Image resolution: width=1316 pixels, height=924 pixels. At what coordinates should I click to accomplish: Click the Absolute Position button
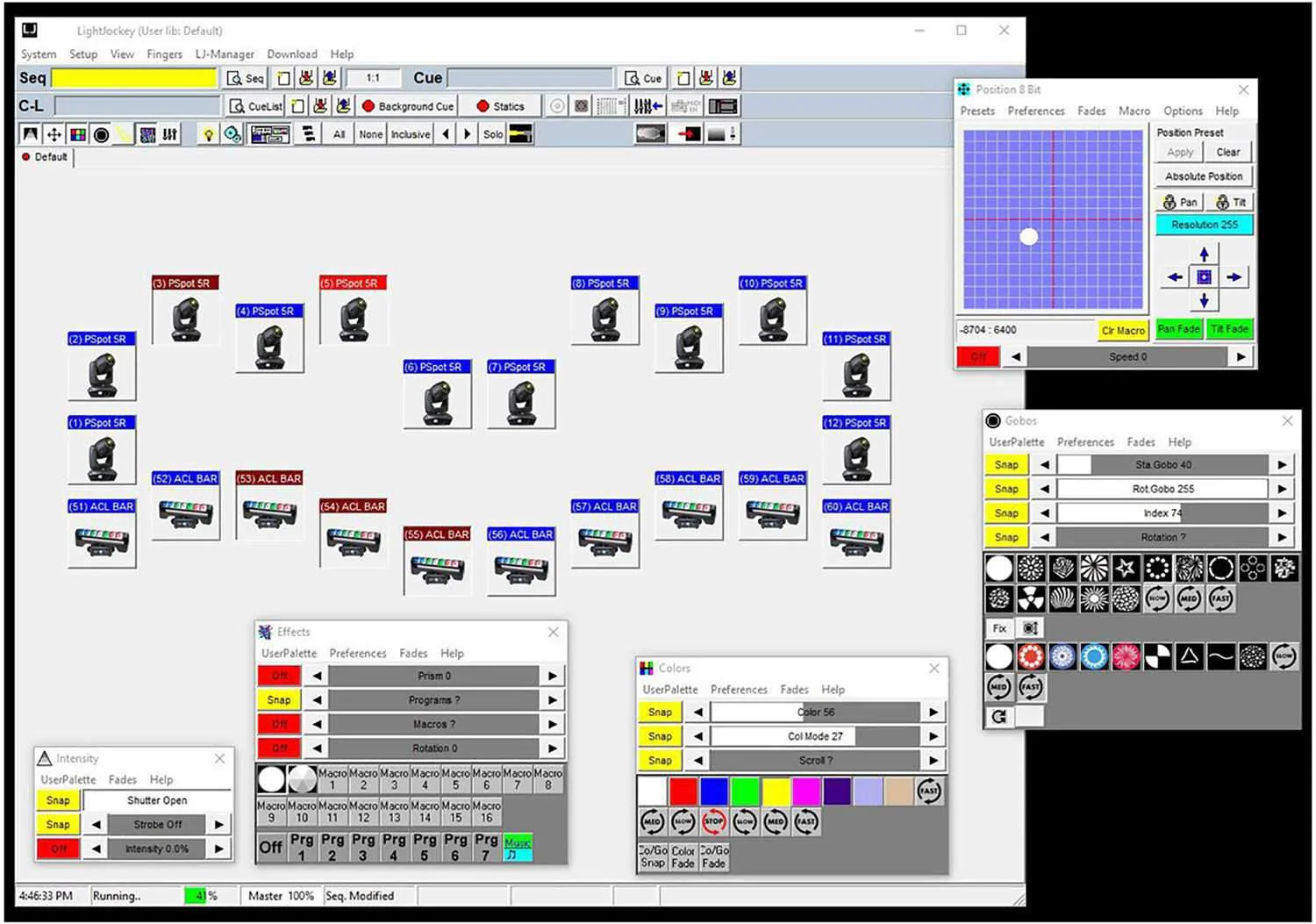coord(1204,176)
